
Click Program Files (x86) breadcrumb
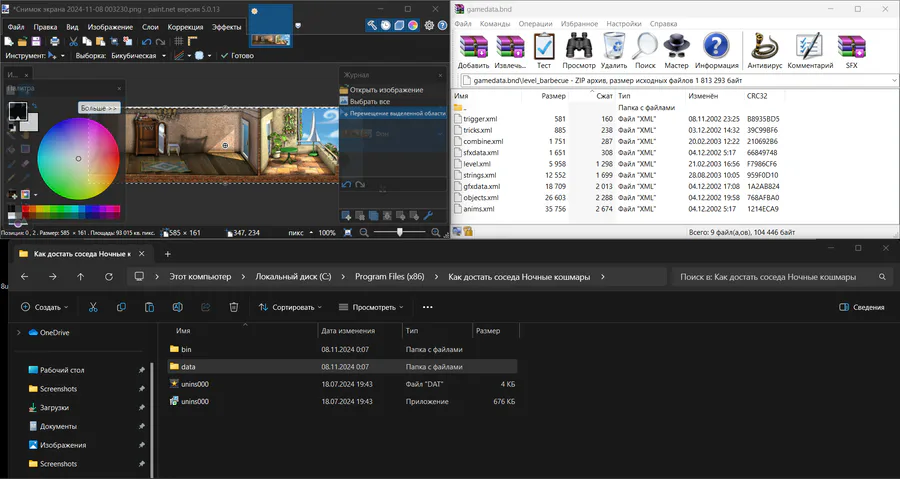tap(389, 277)
